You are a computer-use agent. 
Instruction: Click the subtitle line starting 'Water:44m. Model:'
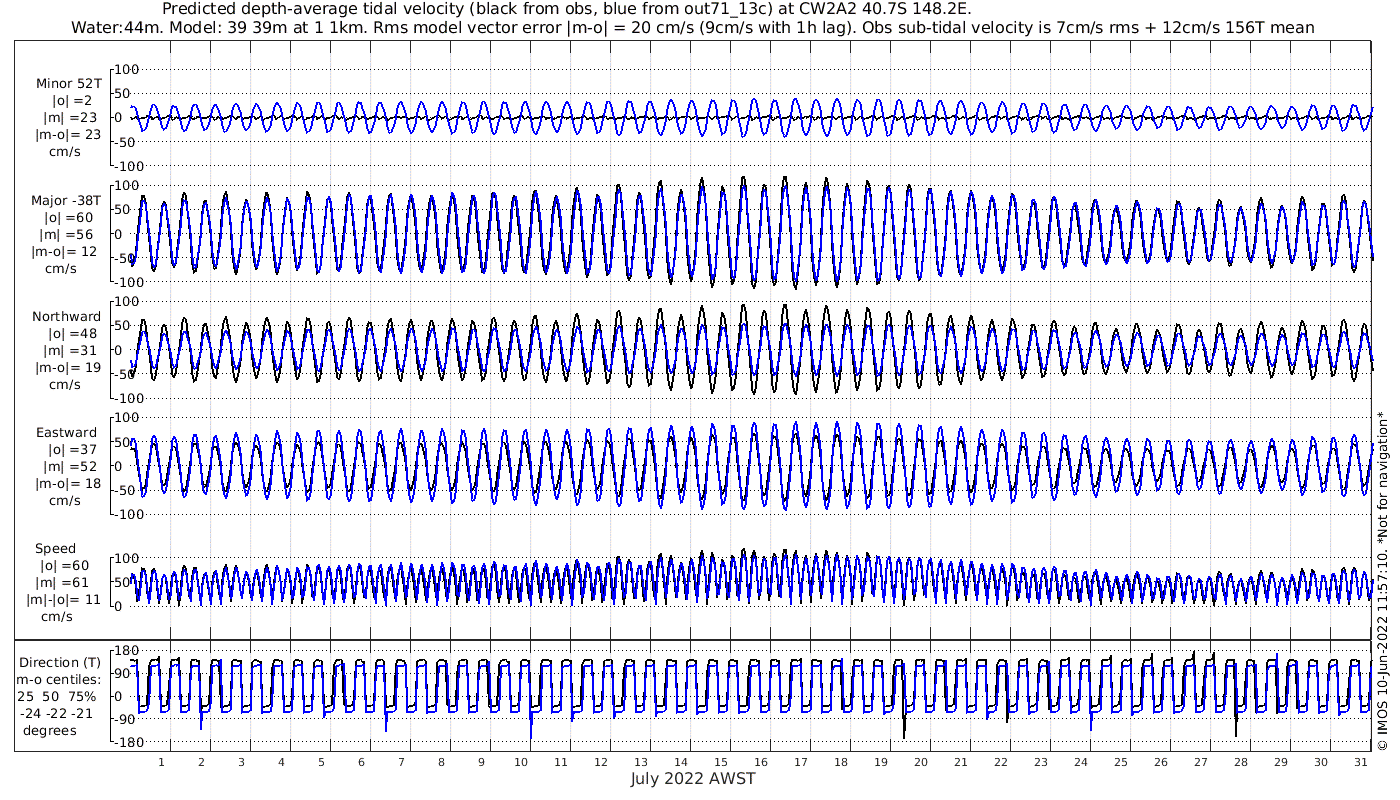tap(692, 27)
